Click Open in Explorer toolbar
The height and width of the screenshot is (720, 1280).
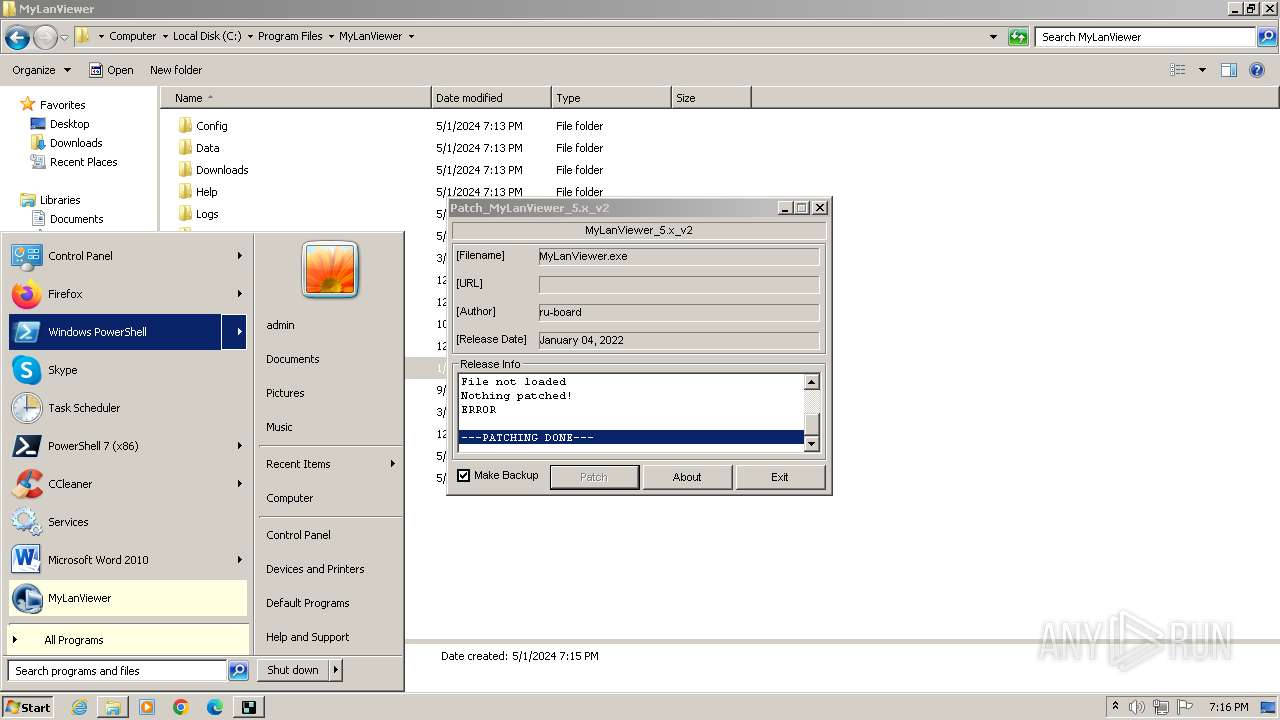pyautogui.click(x=111, y=70)
